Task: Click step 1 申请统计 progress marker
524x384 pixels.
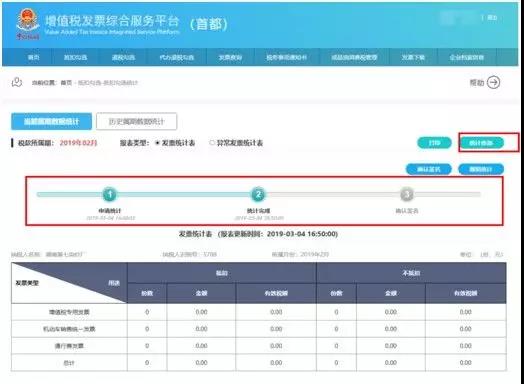Action: [x=110, y=194]
